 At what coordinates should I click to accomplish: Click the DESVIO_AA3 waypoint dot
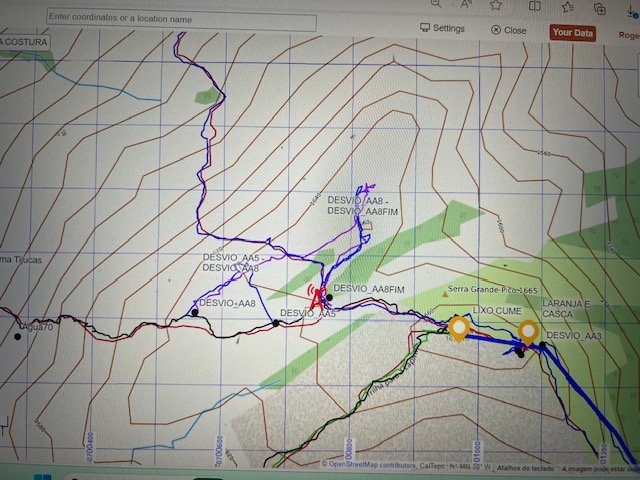(x=543, y=346)
